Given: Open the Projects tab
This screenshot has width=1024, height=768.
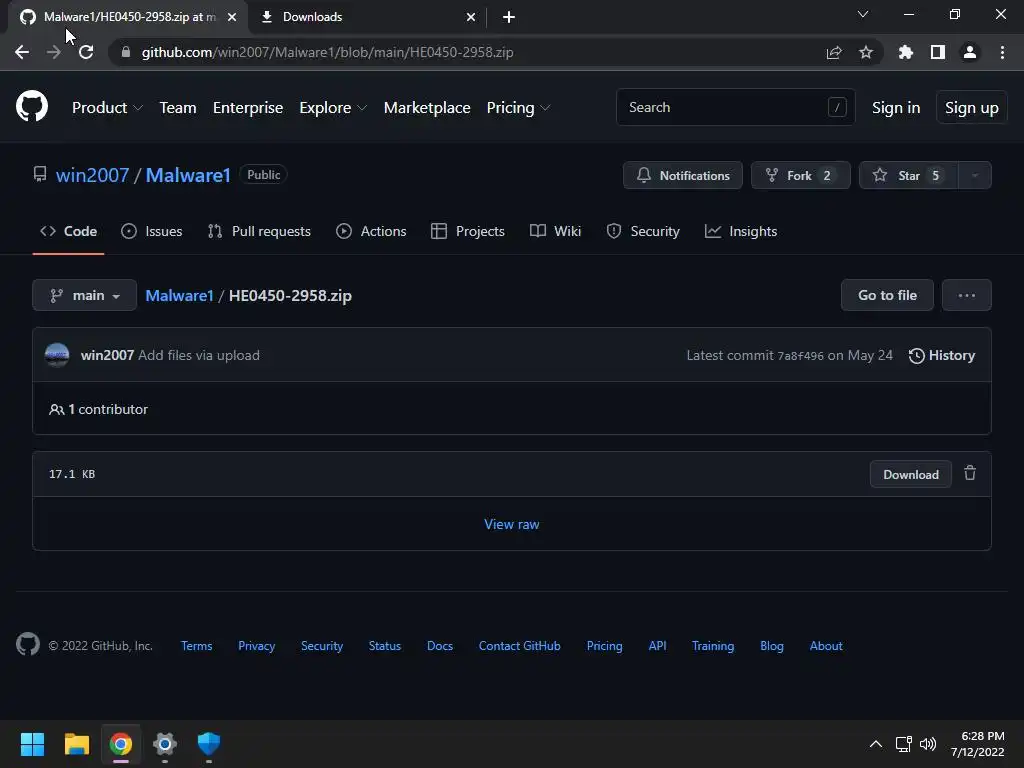Looking at the screenshot, I should pos(468,231).
